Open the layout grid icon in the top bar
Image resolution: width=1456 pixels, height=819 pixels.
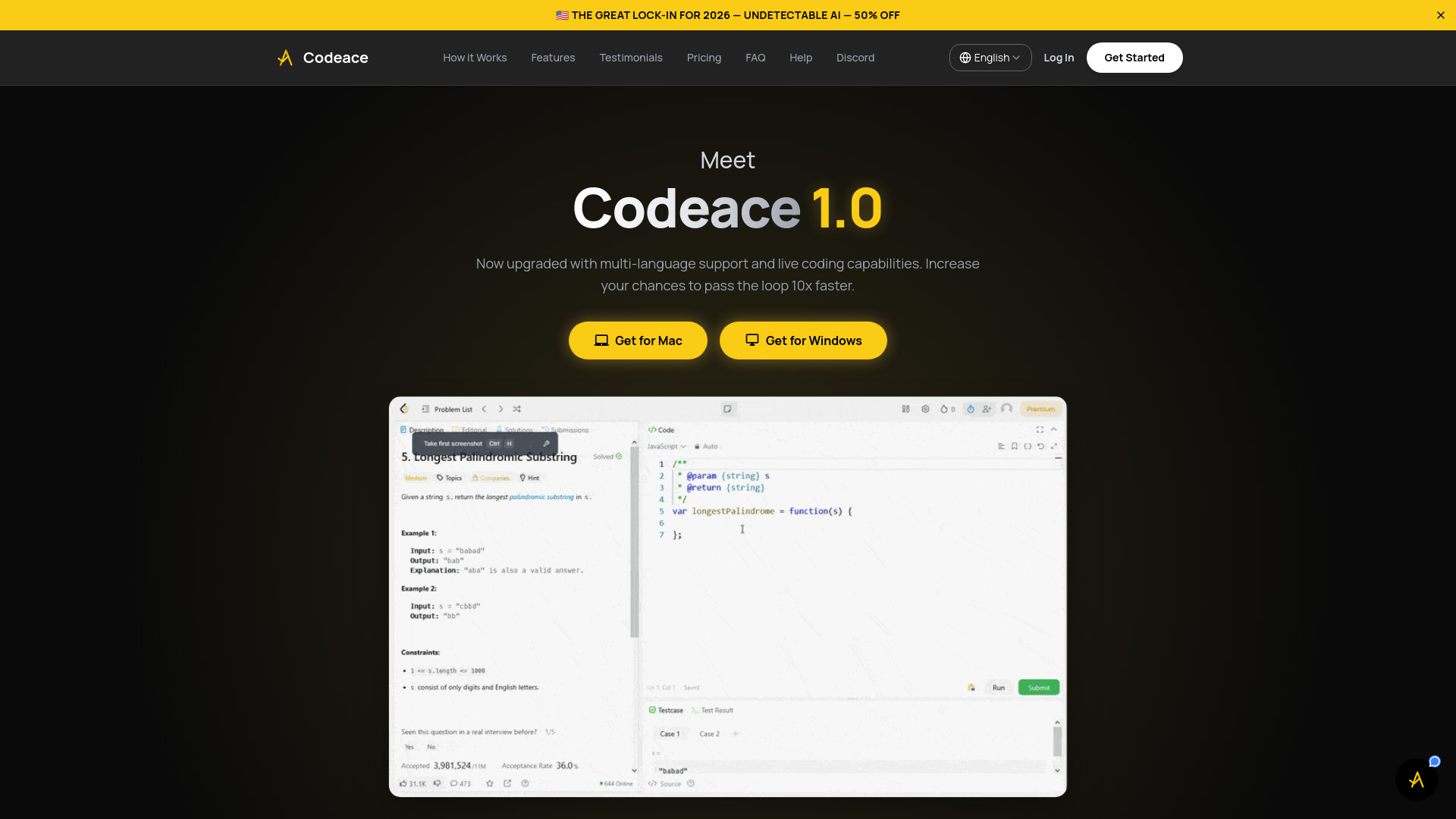point(905,409)
